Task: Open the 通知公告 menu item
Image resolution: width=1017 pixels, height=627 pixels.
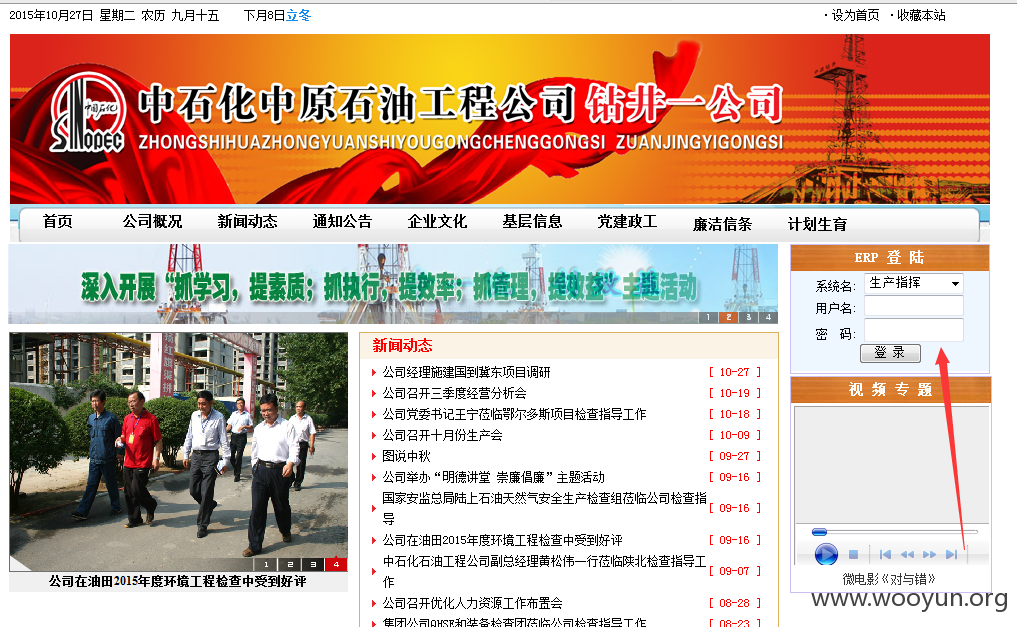Action: point(342,222)
